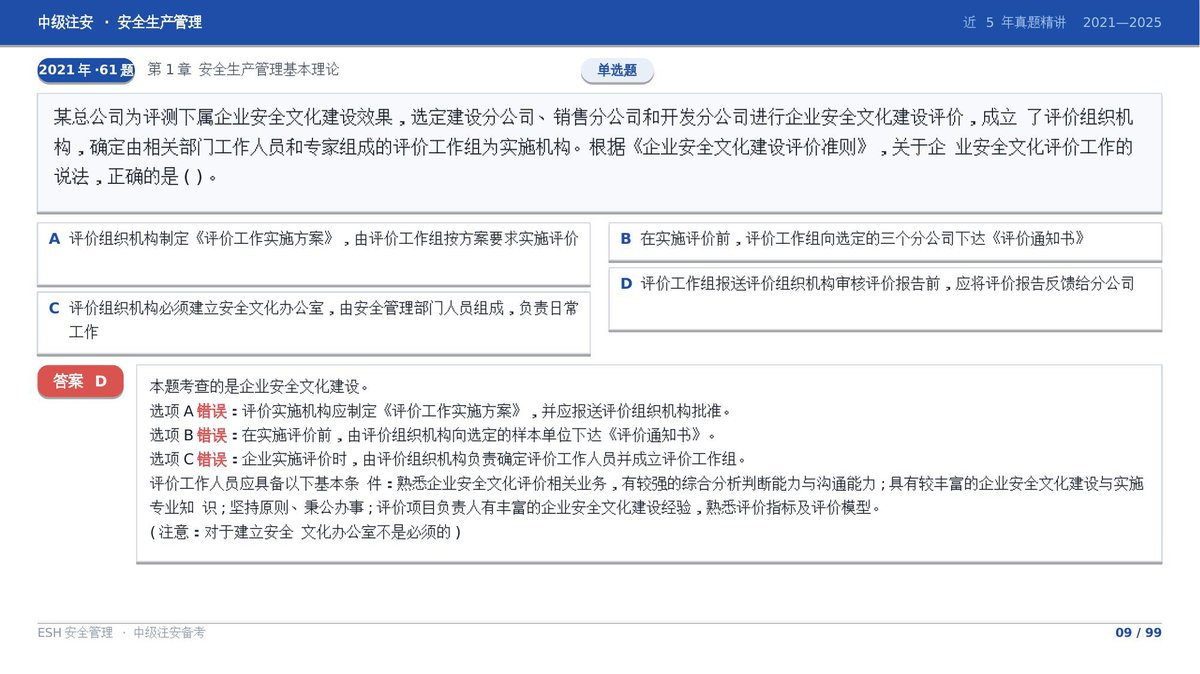This screenshot has width=1200, height=674.
Task: Click the 近5年真题精讲 2021—2025 header text
Action: 1062,22
